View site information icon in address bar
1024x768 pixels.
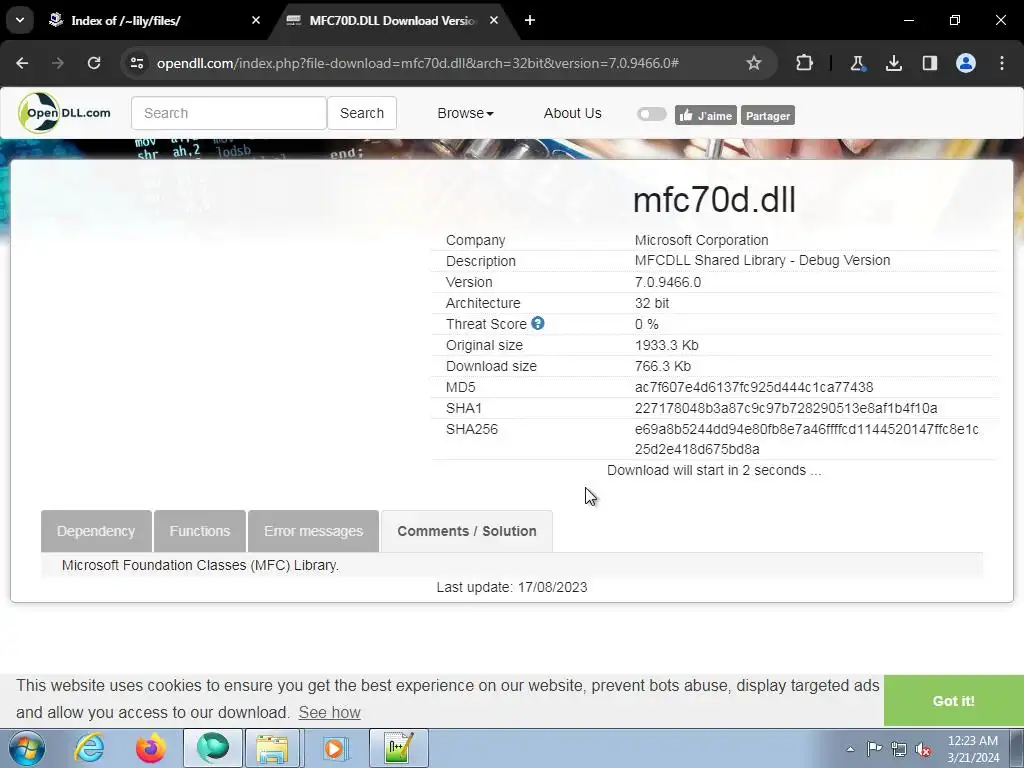136,63
